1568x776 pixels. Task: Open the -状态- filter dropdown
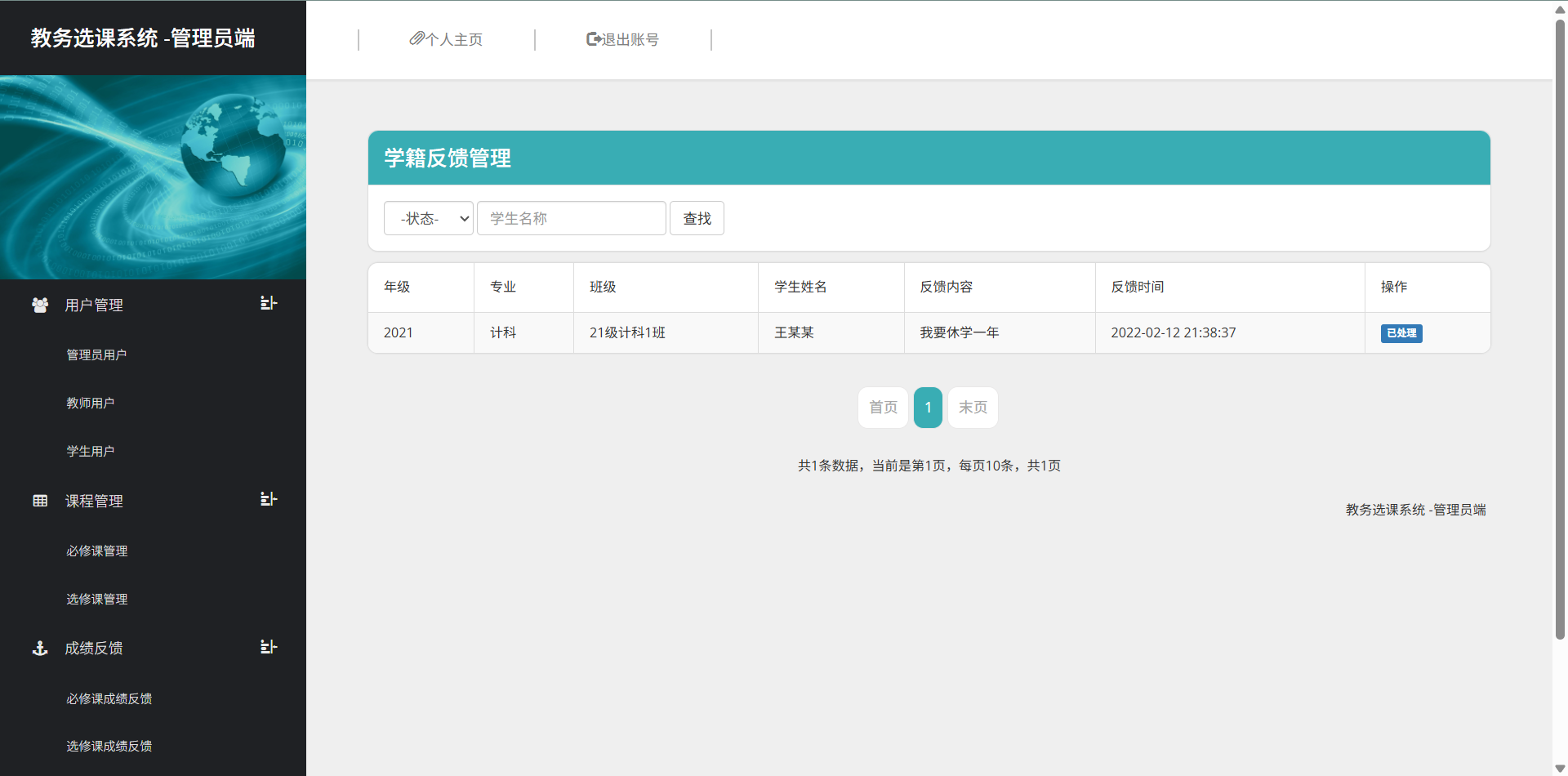[429, 218]
